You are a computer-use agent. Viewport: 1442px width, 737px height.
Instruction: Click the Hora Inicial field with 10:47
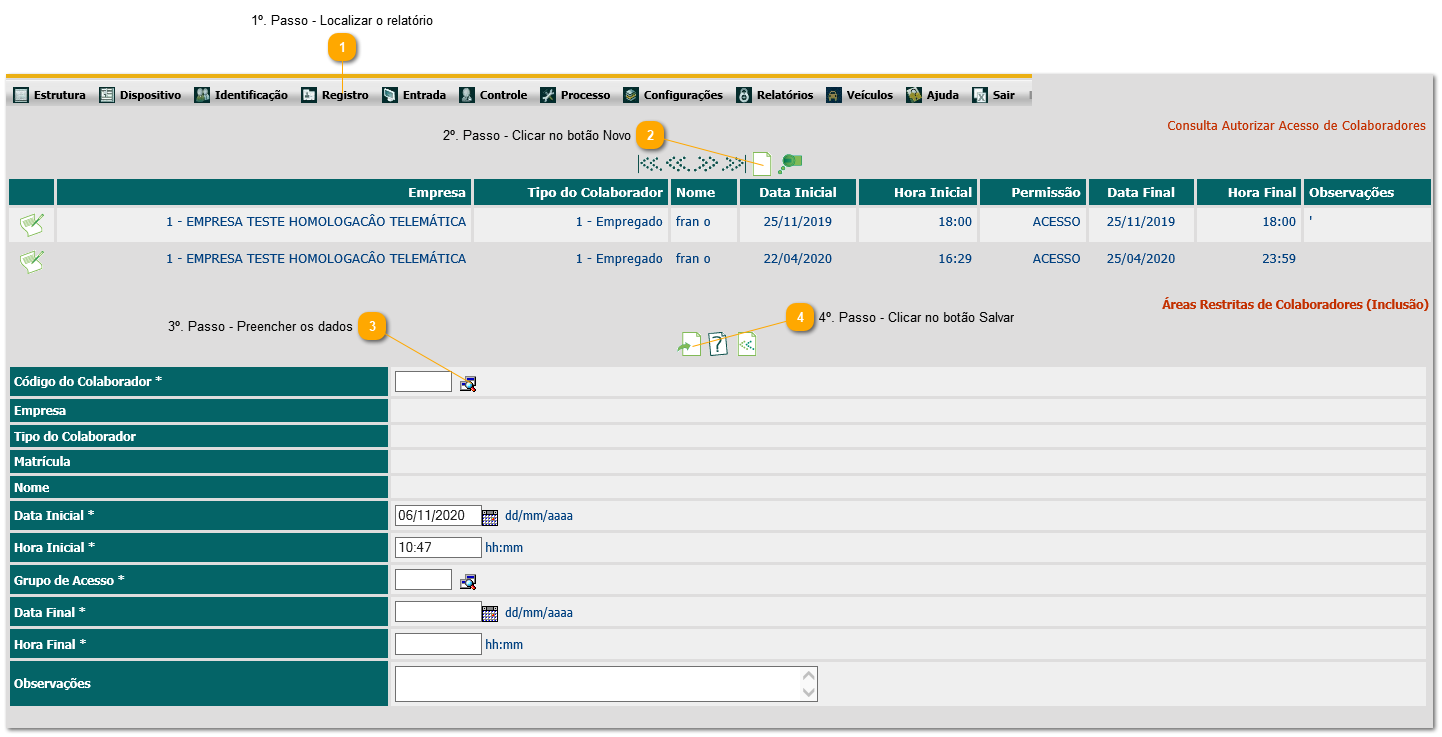439,547
